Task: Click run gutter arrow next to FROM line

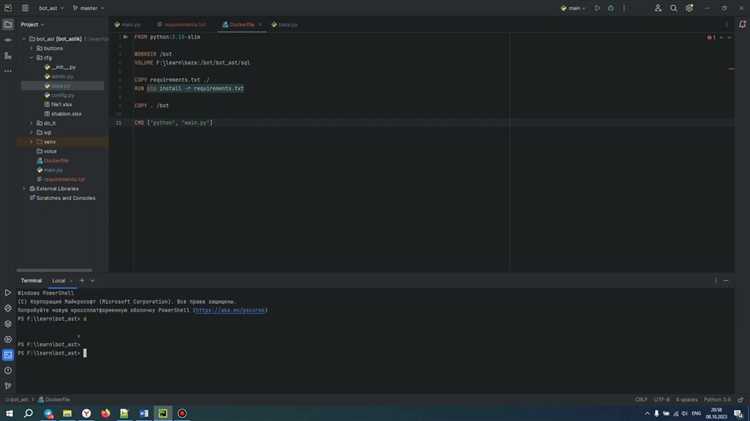Action: [125, 37]
